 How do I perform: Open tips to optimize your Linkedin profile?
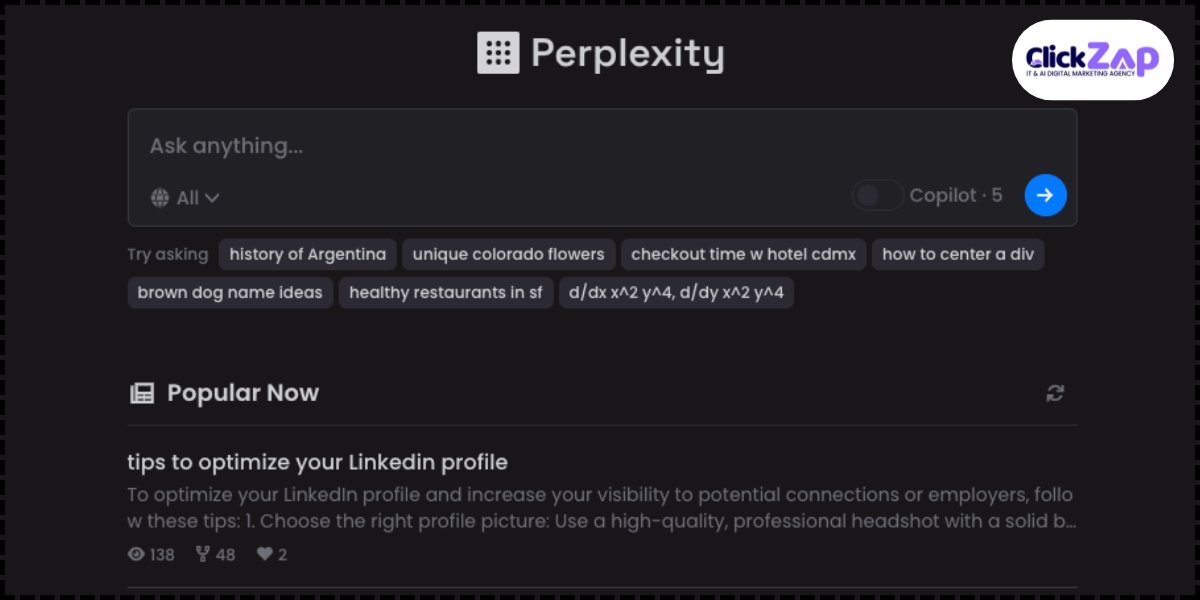tap(316, 462)
